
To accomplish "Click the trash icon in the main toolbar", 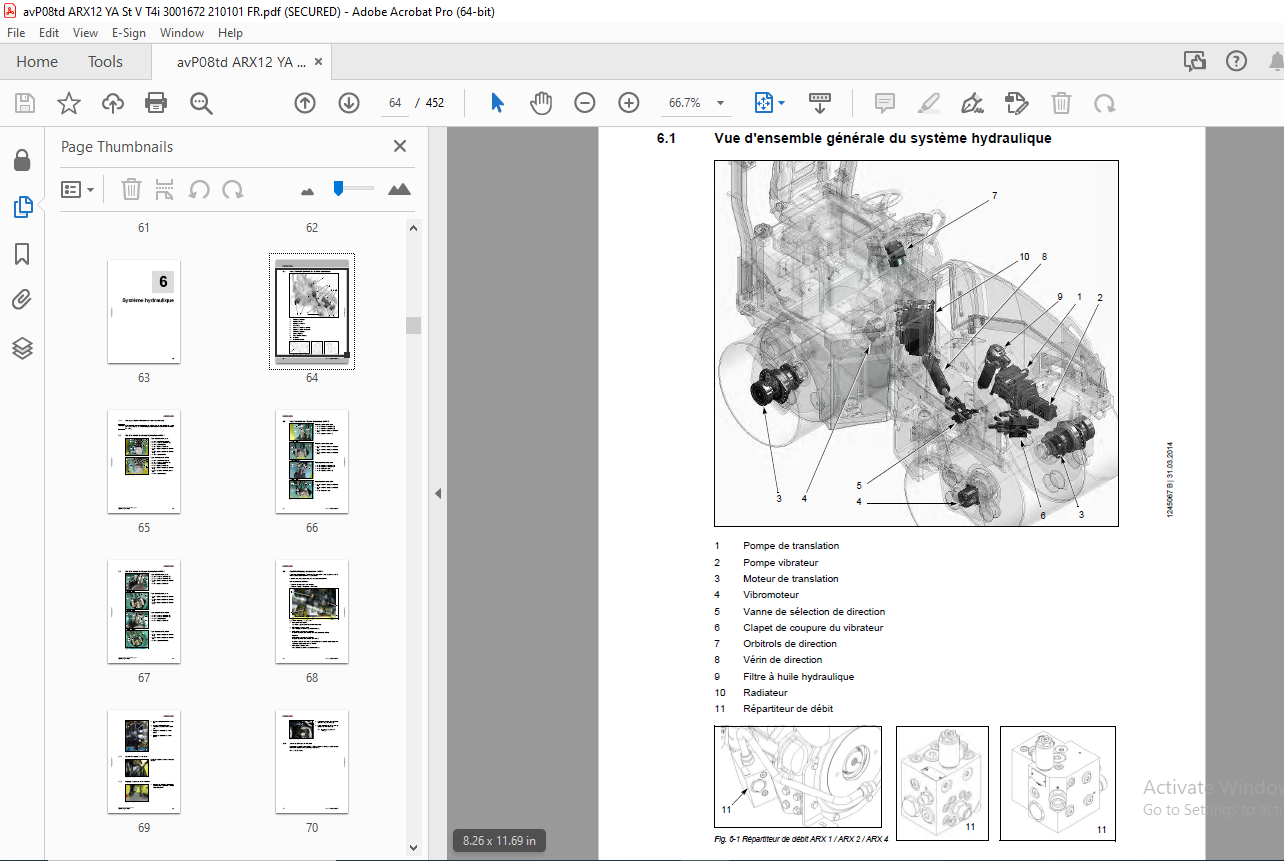I will [x=1061, y=103].
